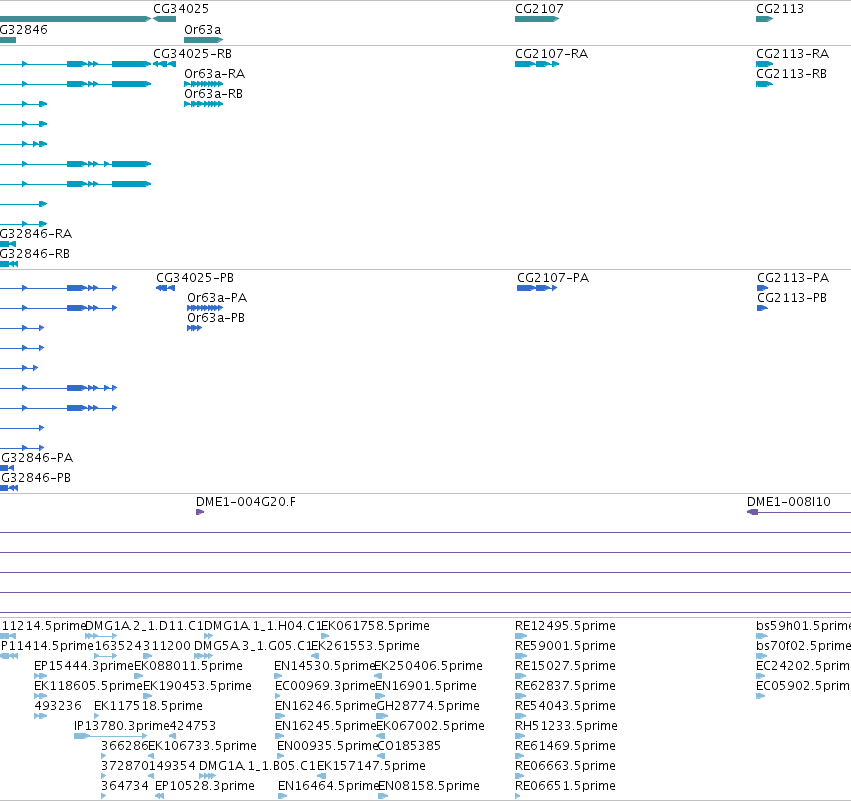Select the EP10528.3prime EST label
This screenshot has height=801, width=851.
[x=205, y=785]
